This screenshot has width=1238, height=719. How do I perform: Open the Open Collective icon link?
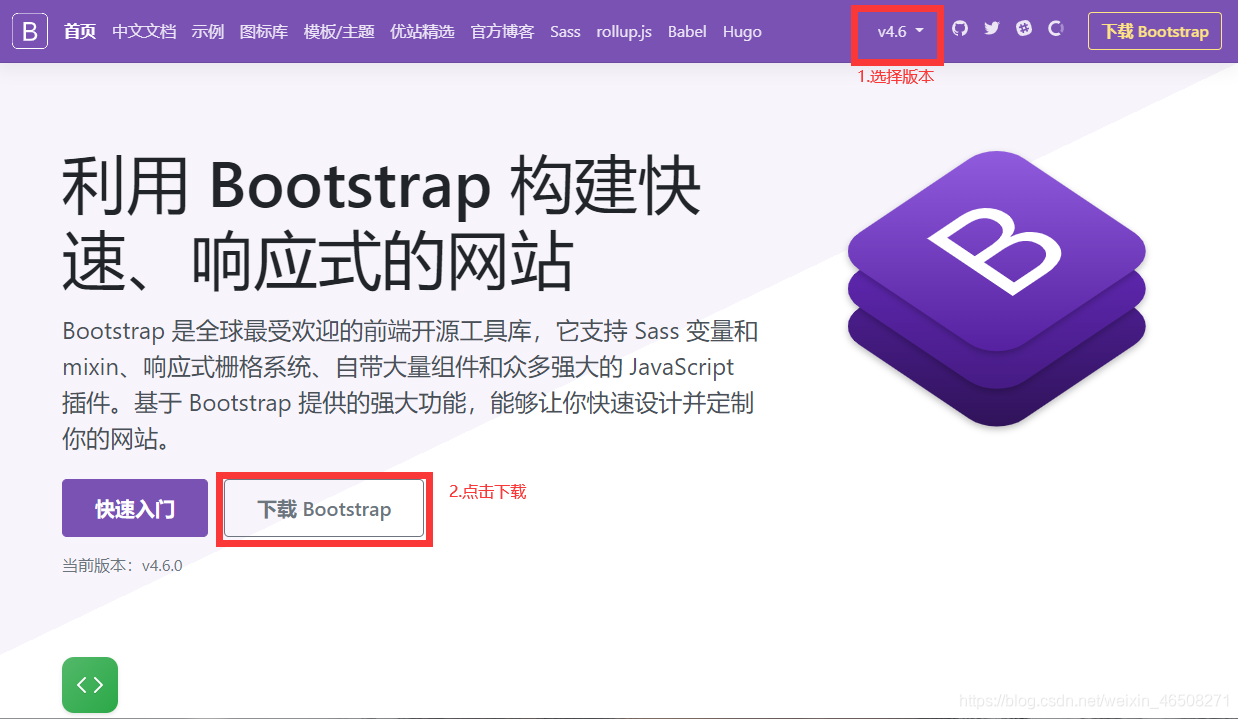coord(1055,29)
